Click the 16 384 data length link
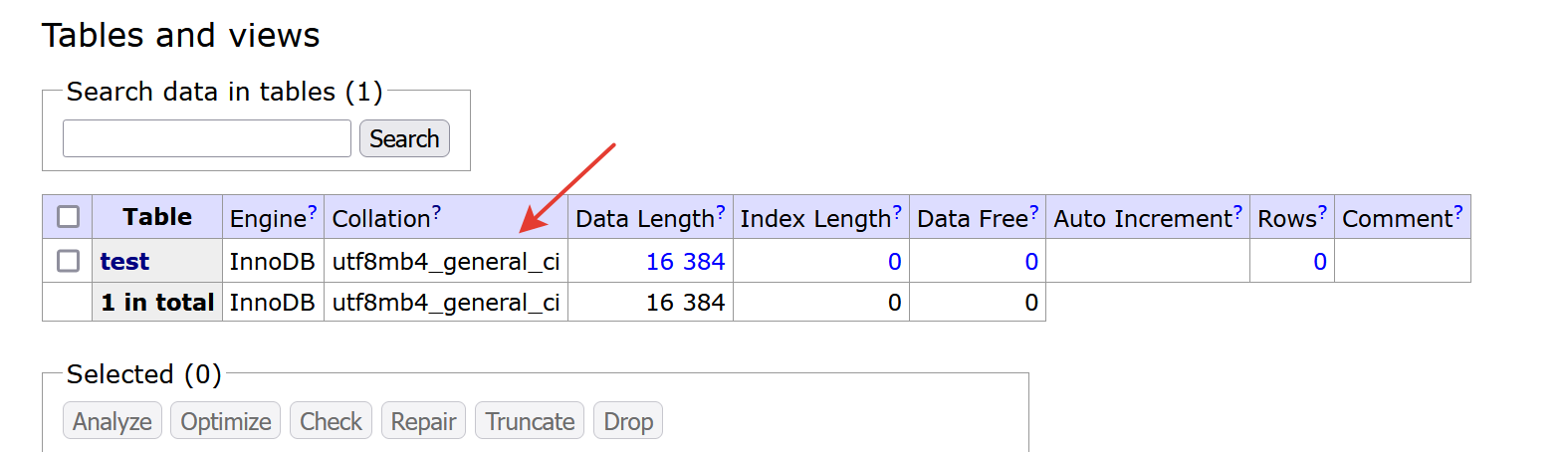Screen dimensions: 1568x452 click(685, 262)
